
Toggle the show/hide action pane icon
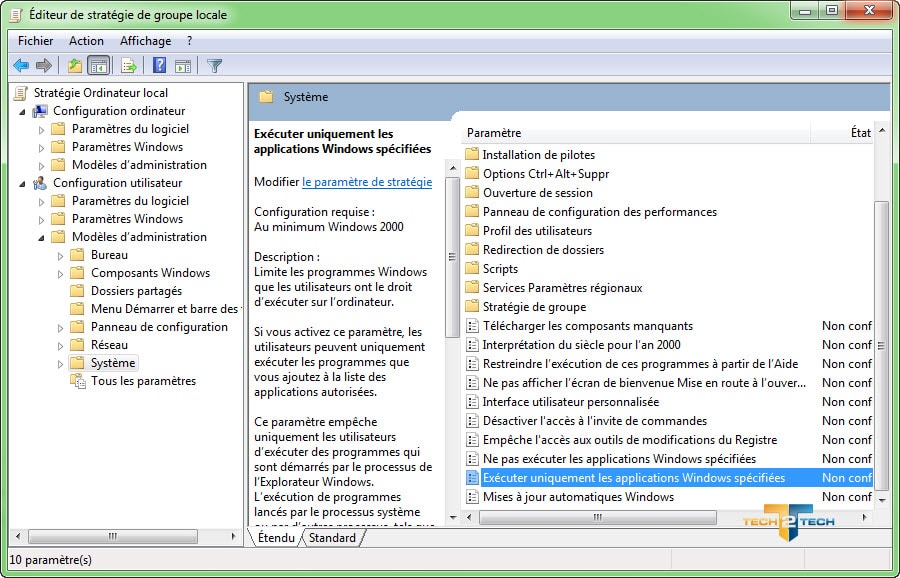[x=182, y=66]
